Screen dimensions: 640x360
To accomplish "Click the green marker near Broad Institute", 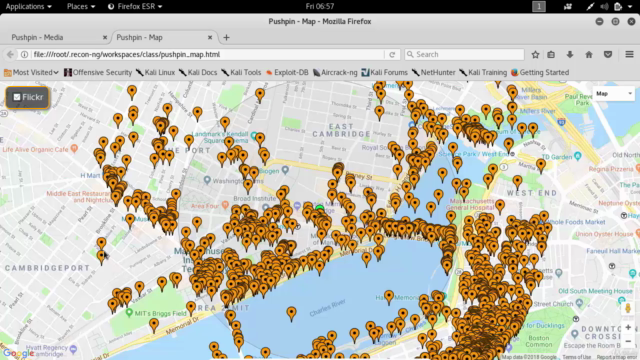I will 320,209.
